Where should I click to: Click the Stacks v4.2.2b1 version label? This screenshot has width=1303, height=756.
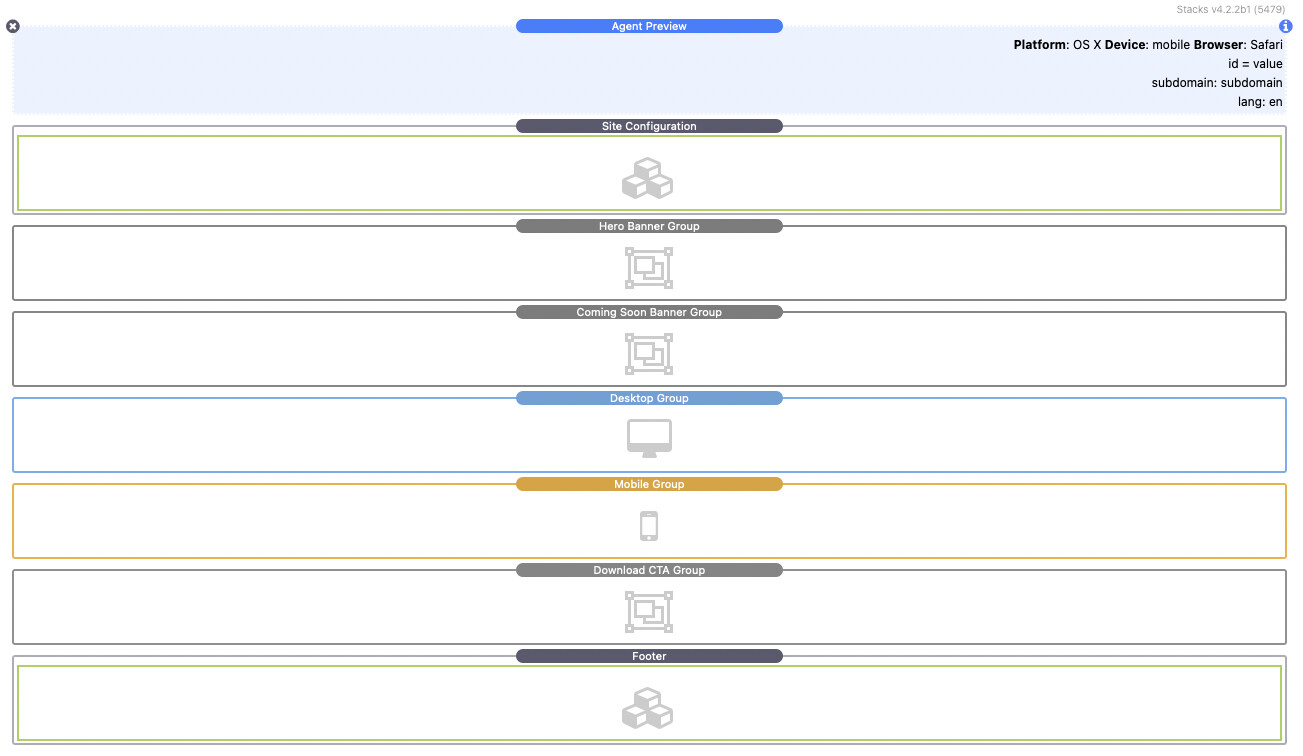(1230, 9)
